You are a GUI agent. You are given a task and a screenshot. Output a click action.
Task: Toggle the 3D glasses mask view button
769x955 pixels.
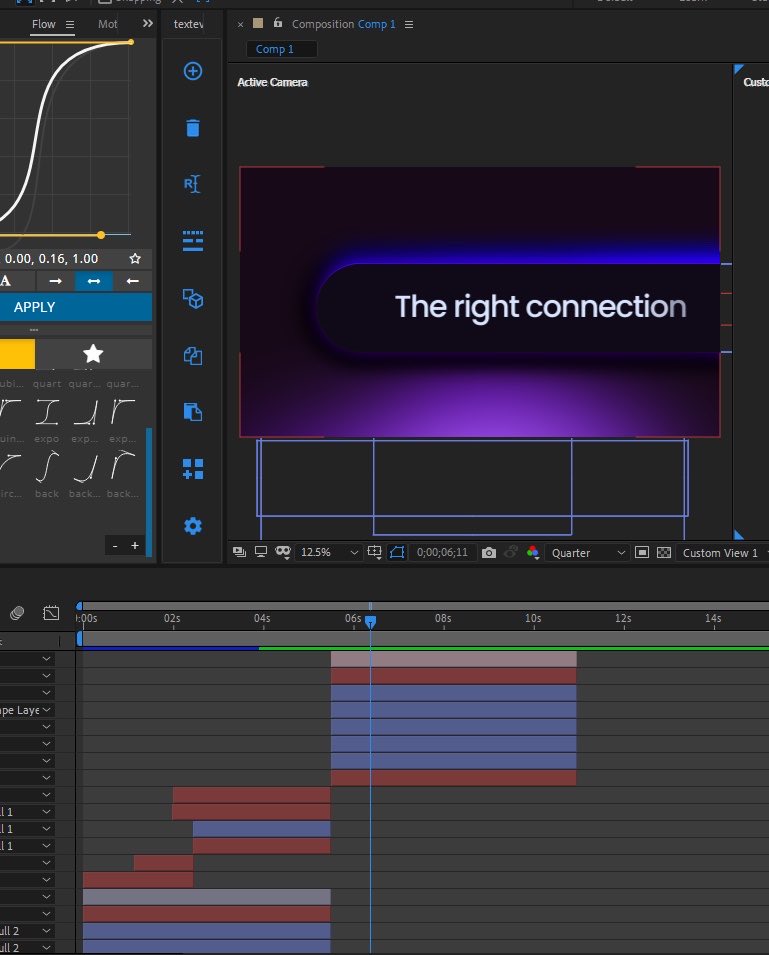tap(283, 552)
